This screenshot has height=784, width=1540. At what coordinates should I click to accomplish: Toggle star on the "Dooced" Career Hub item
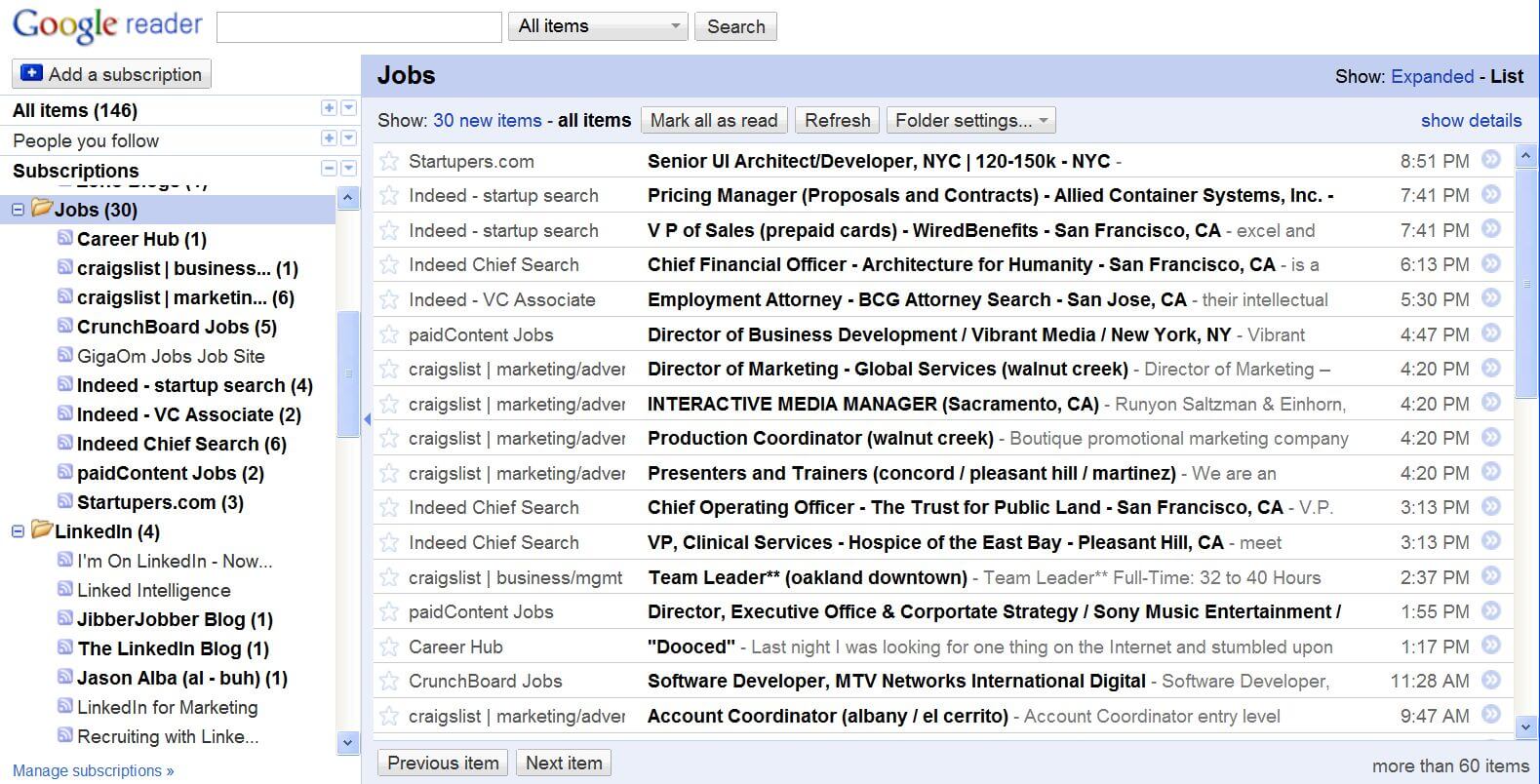pyautogui.click(x=389, y=647)
